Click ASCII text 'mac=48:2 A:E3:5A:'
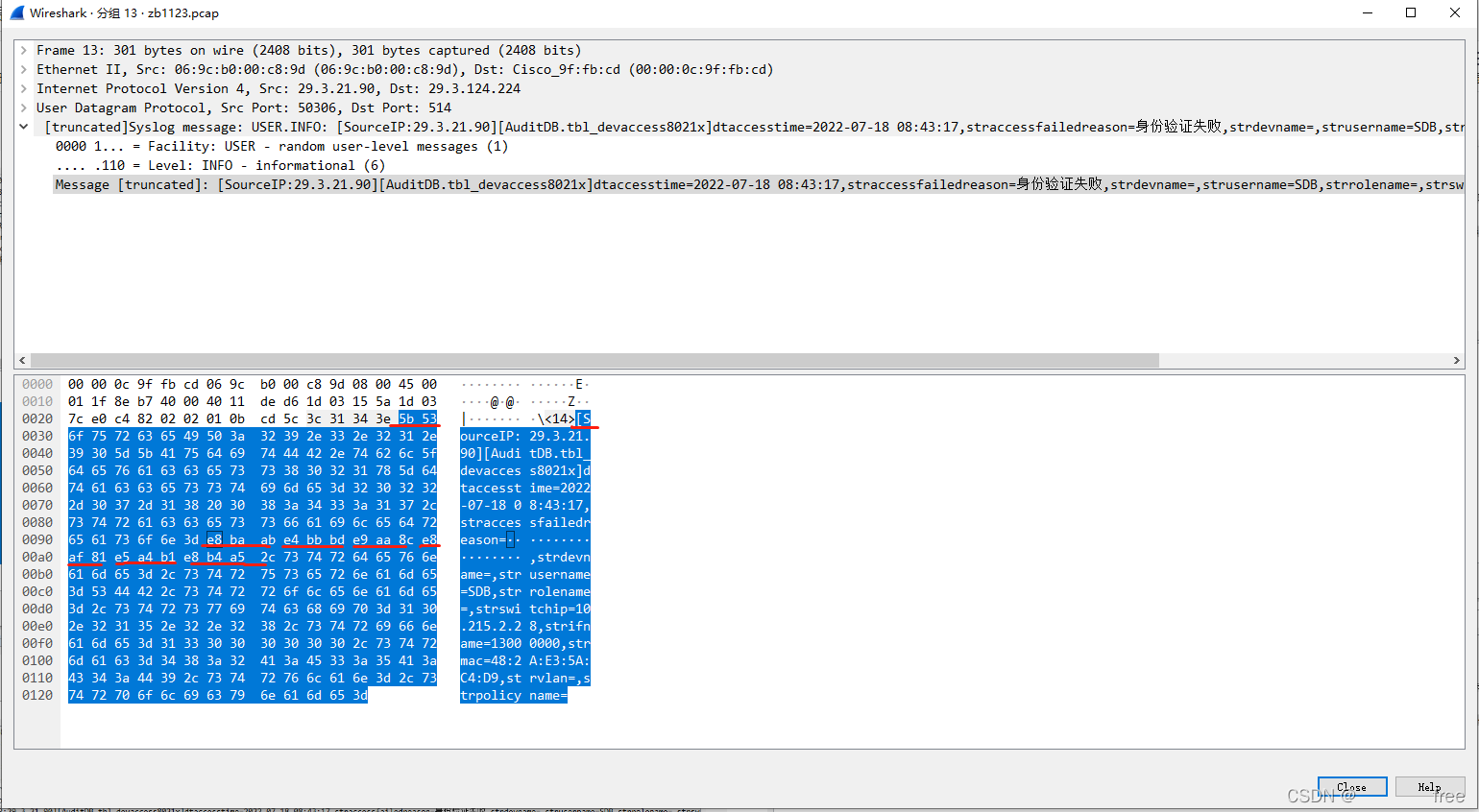The image size is (1479, 812). (x=525, y=660)
